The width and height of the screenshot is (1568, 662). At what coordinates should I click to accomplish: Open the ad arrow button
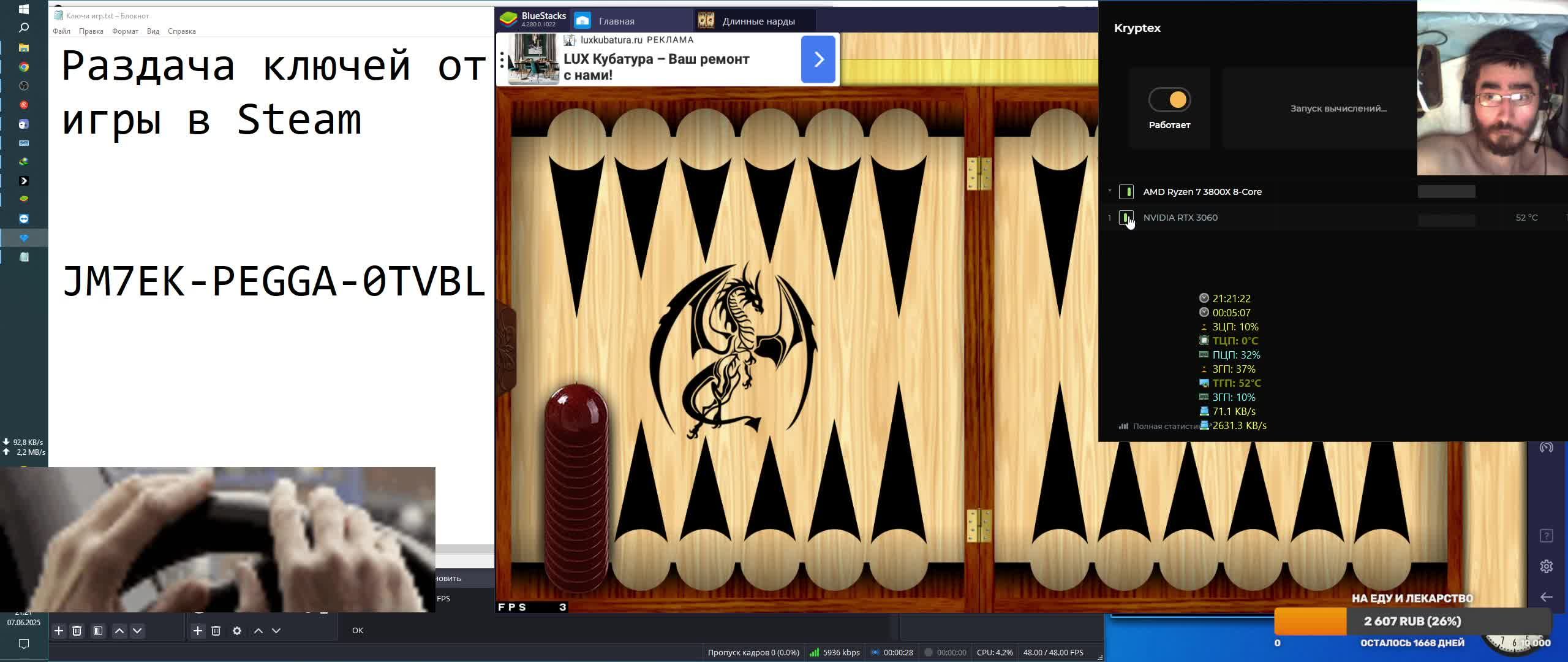(x=818, y=59)
